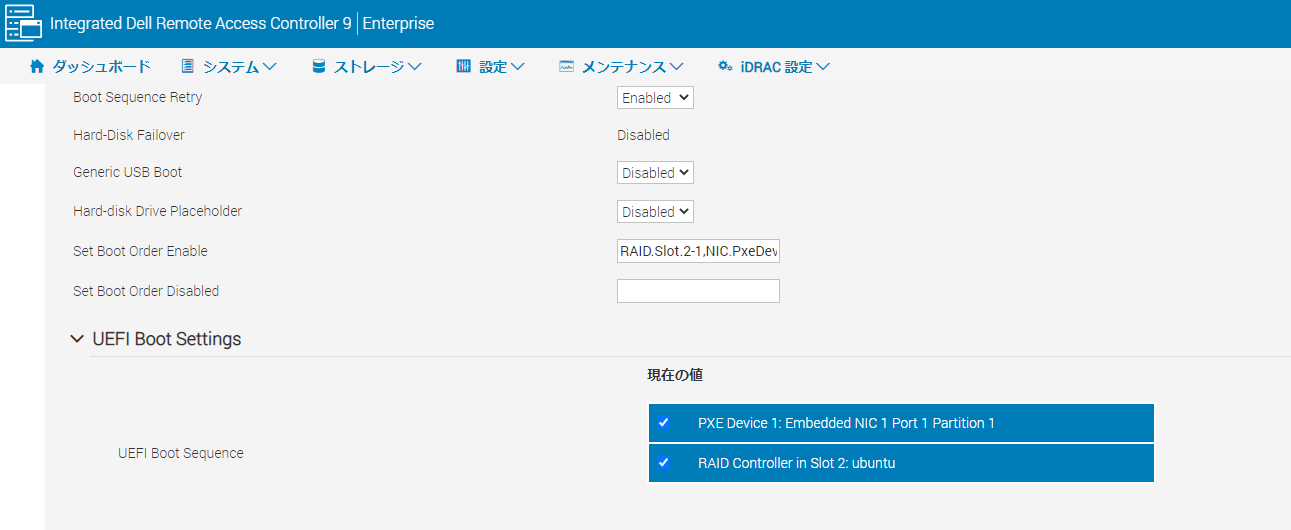Open the Generic USB Boot dropdown
This screenshot has width=1291, height=530.
(655, 173)
